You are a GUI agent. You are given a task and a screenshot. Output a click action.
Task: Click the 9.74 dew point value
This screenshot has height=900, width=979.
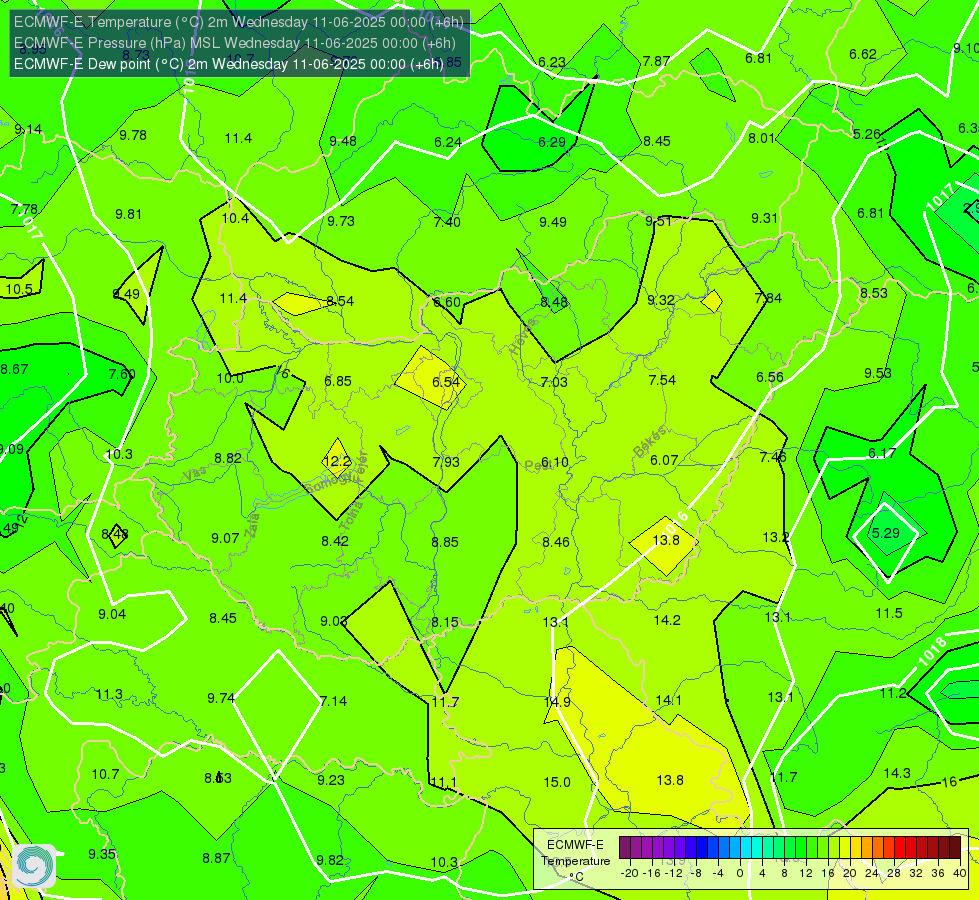pos(221,698)
